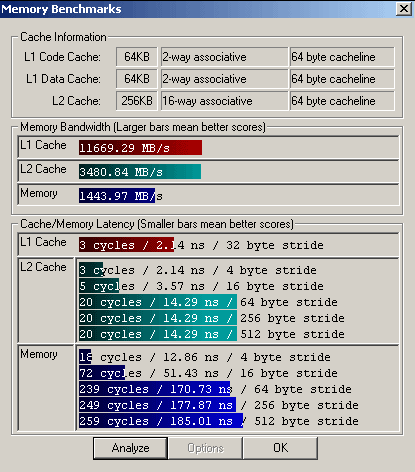Click L2 Cache 64 byte cacheline field

(x=342, y=101)
